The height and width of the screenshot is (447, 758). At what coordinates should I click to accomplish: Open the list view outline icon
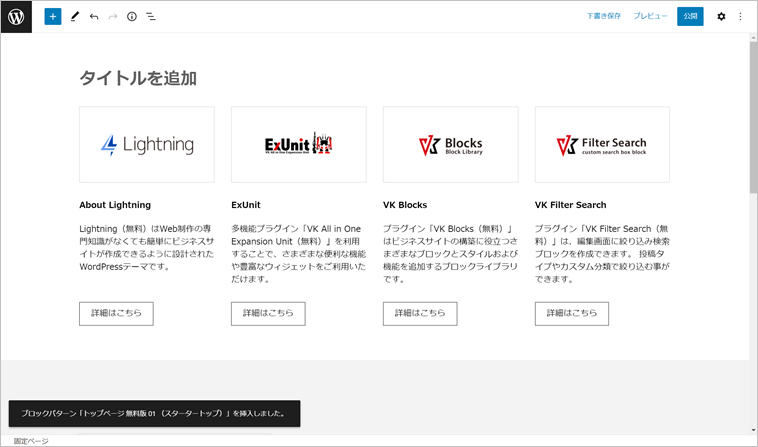(x=151, y=17)
